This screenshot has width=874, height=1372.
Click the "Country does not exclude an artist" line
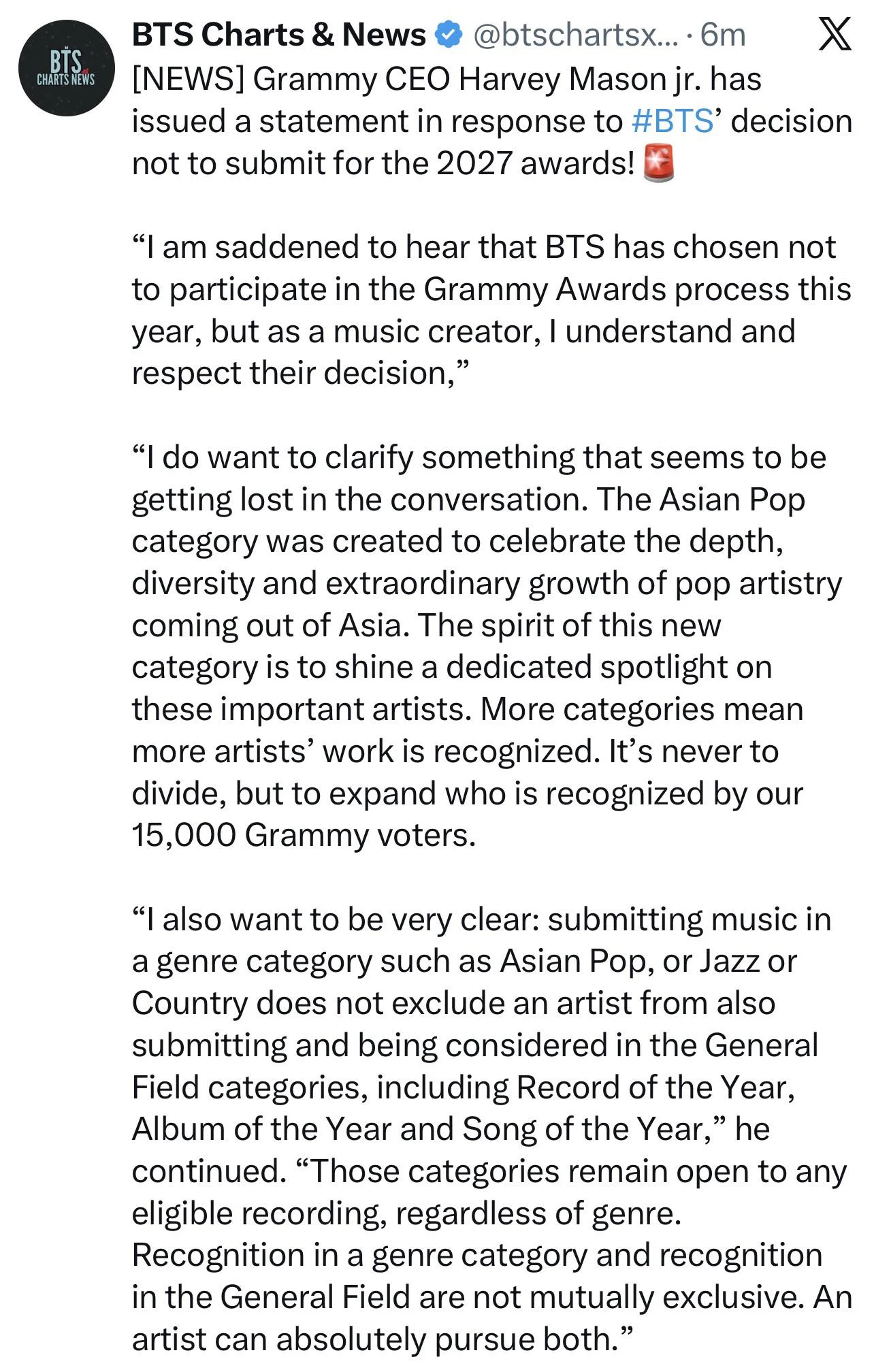(453, 1003)
